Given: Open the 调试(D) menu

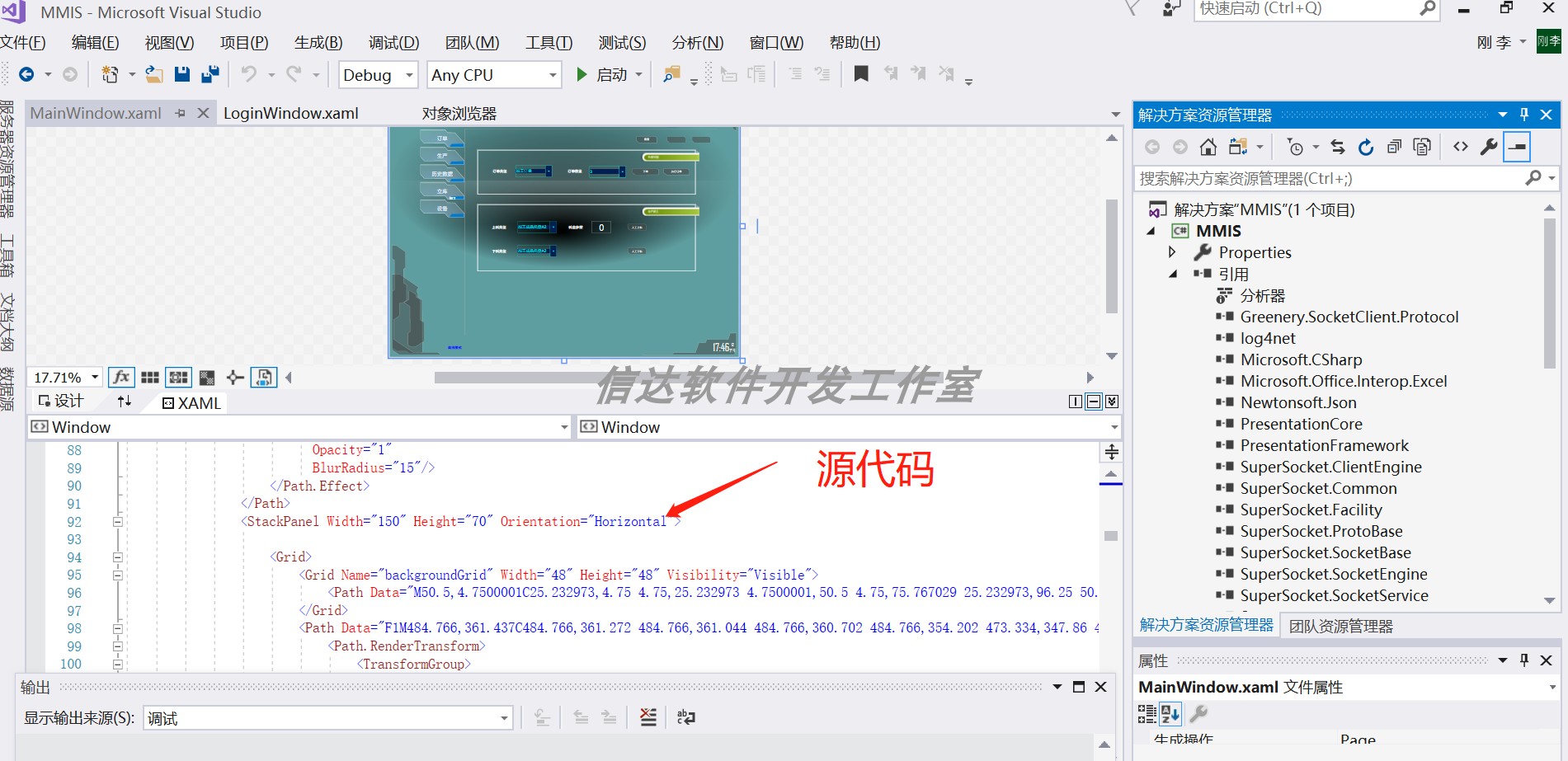Looking at the screenshot, I should click(x=393, y=42).
